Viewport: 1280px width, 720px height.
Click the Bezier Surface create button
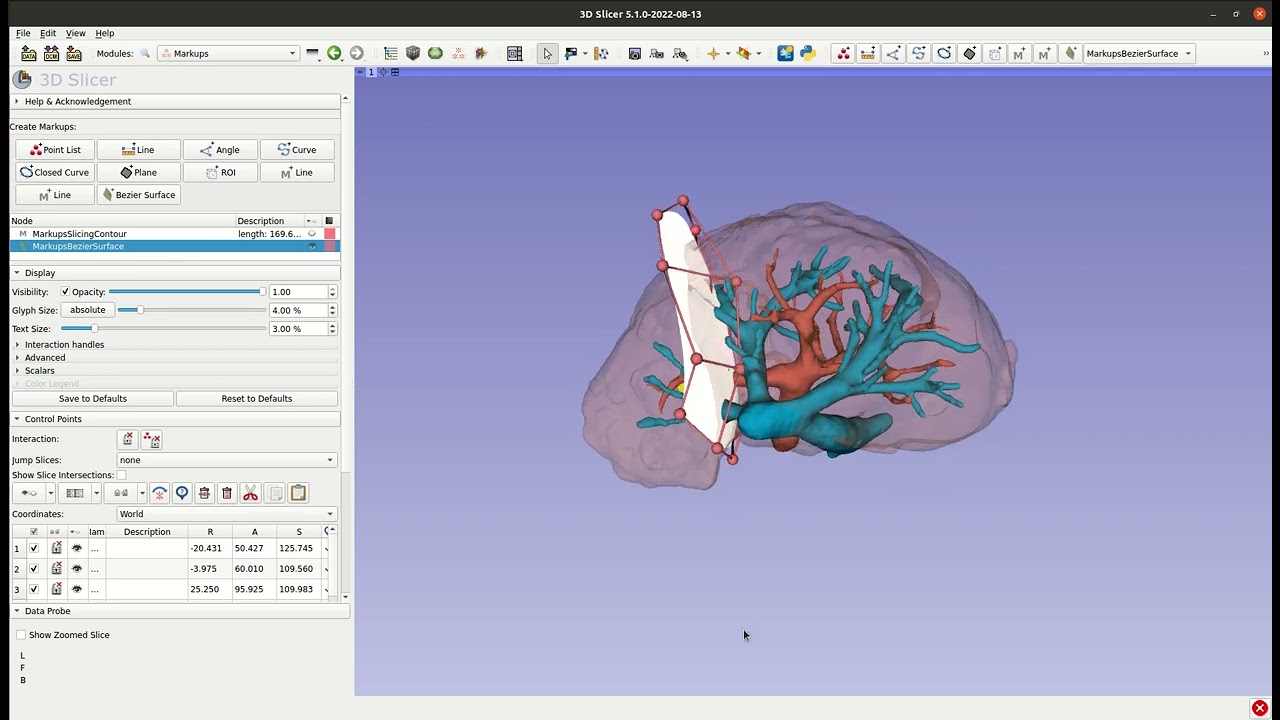(x=139, y=195)
